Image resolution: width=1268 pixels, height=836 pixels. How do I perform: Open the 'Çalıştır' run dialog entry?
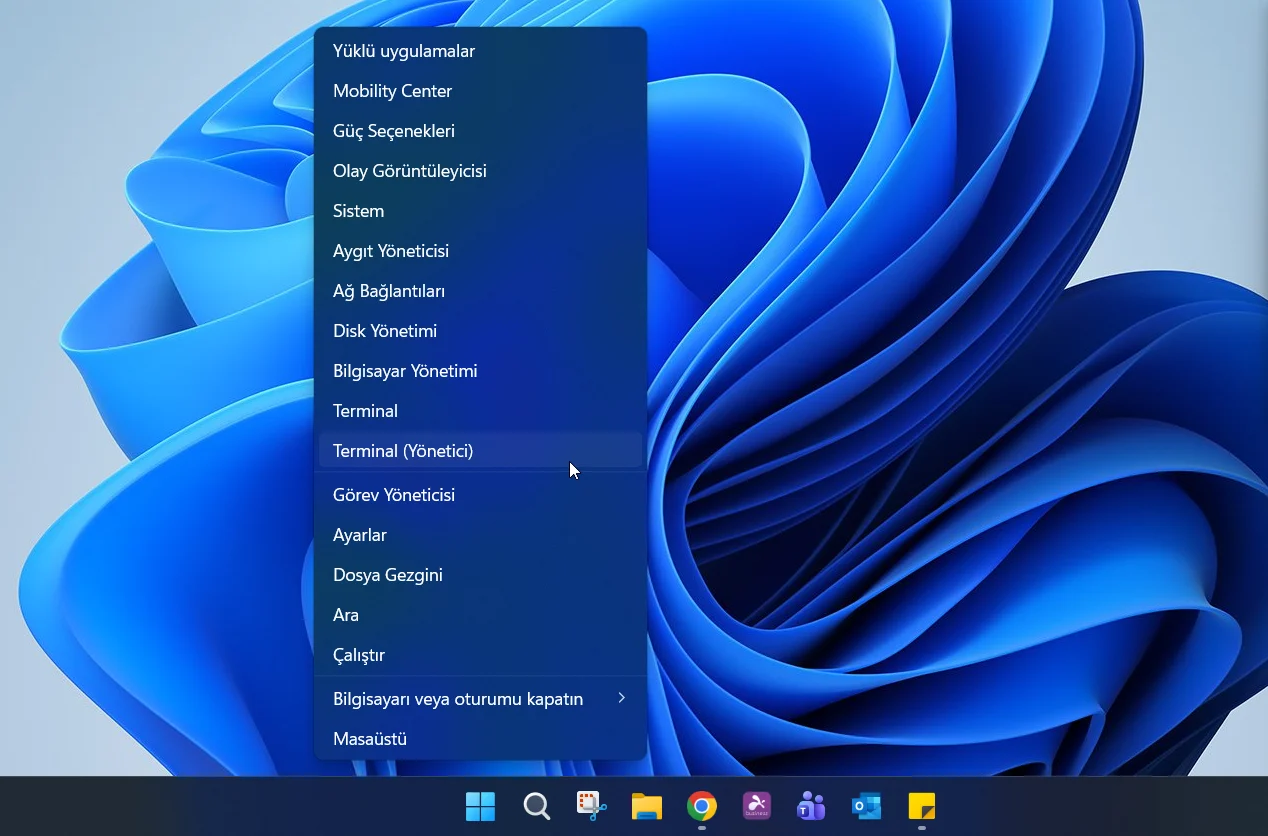[x=481, y=655]
